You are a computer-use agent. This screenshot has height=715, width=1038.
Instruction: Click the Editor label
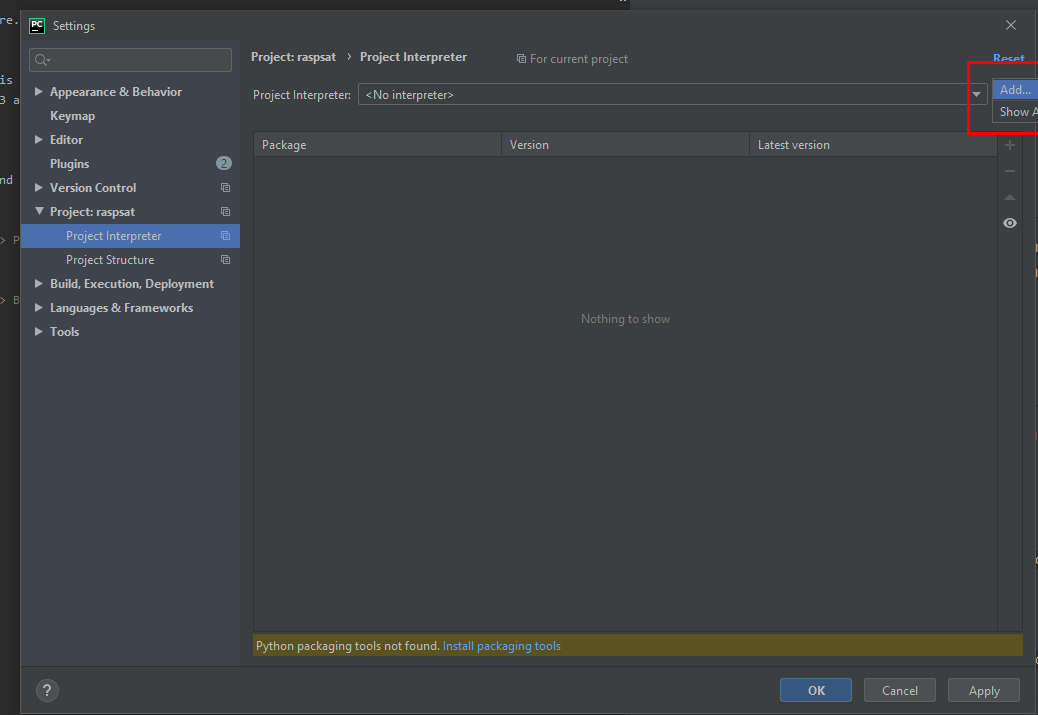pos(66,140)
